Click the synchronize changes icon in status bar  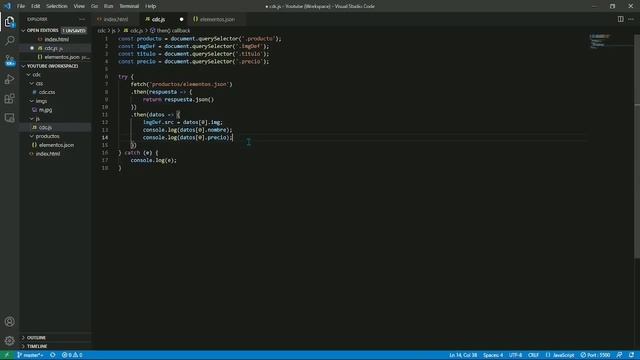click(x=53, y=355)
